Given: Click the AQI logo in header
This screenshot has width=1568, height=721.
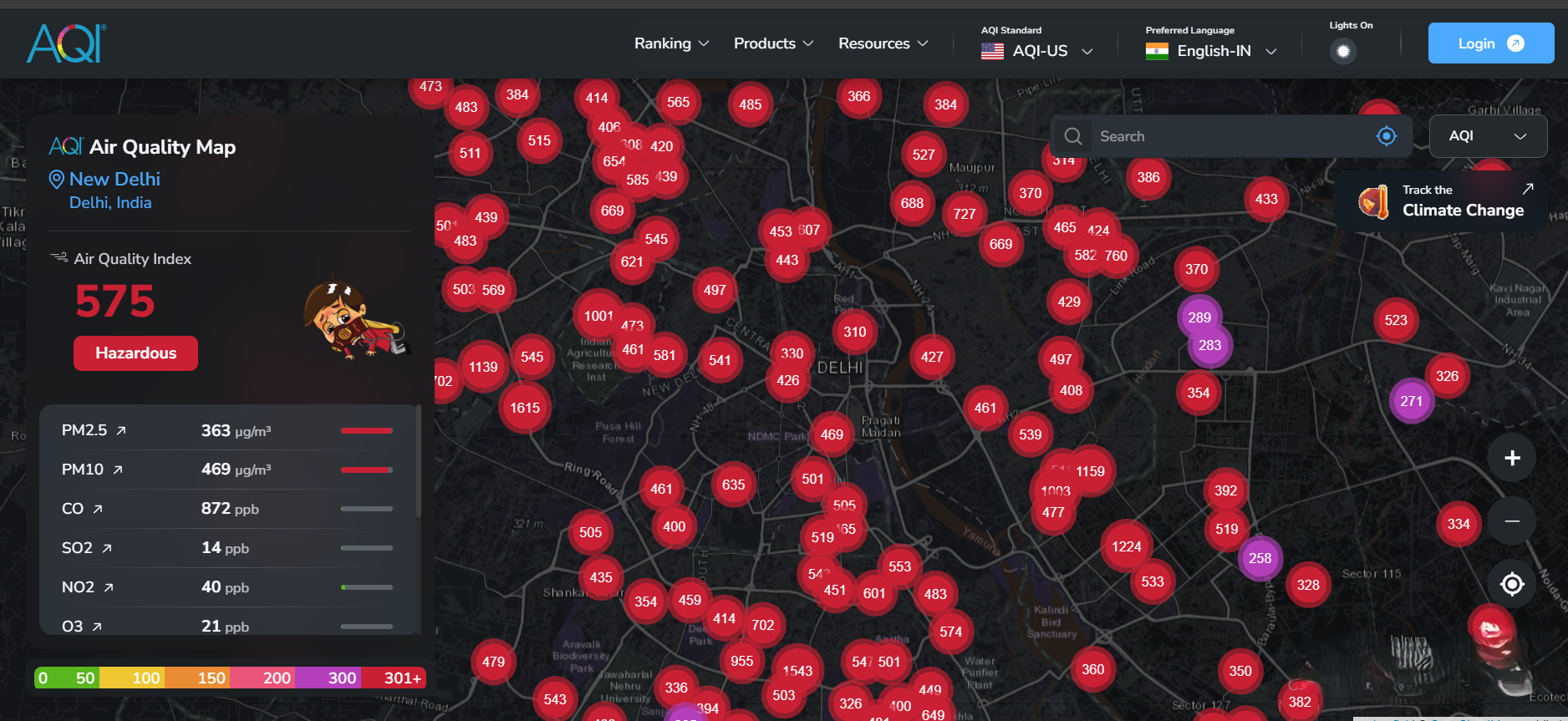Looking at the screenshot, I should 66,43.
